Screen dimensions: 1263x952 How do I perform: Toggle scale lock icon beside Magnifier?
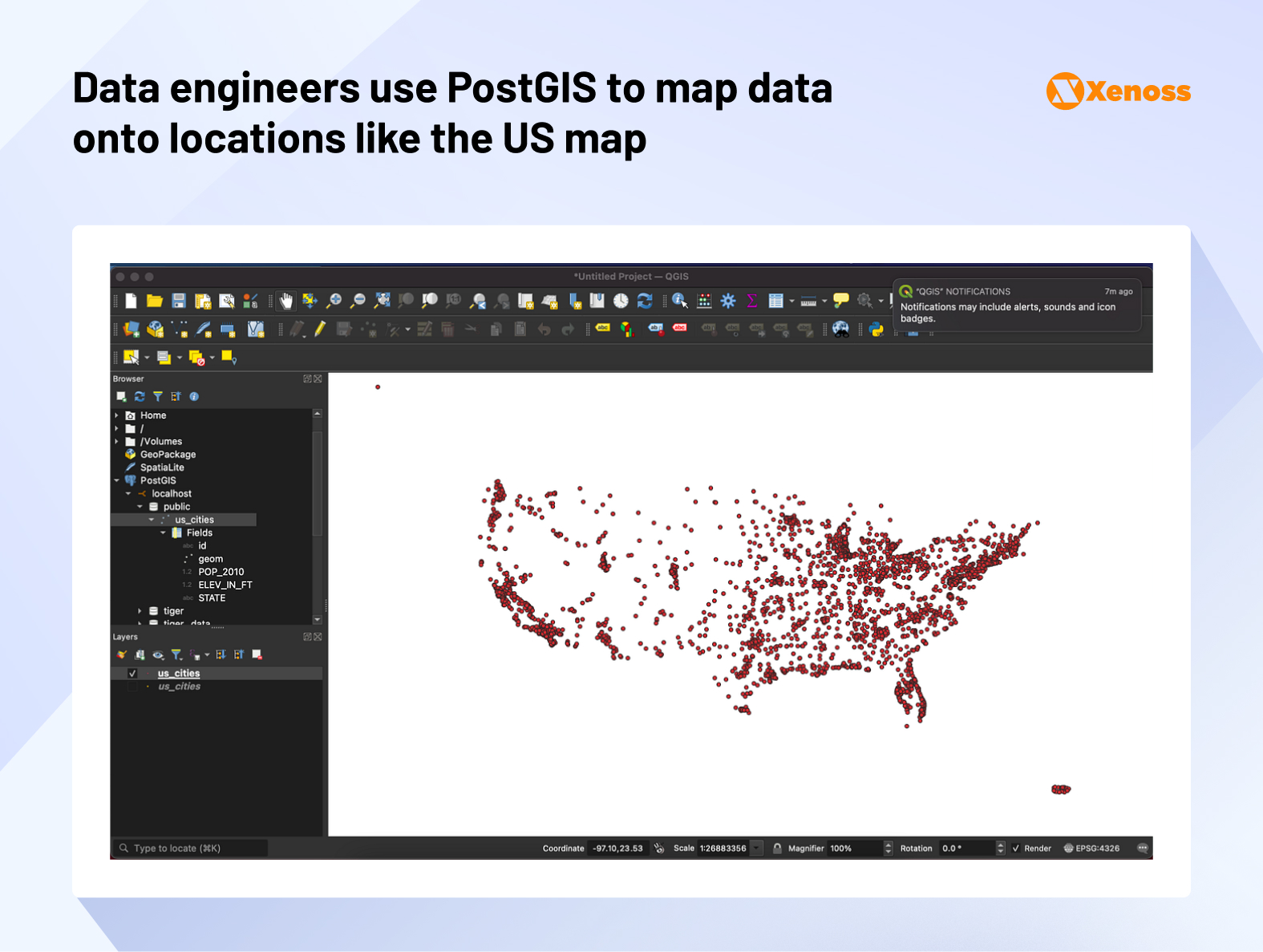tap(777, 848)
